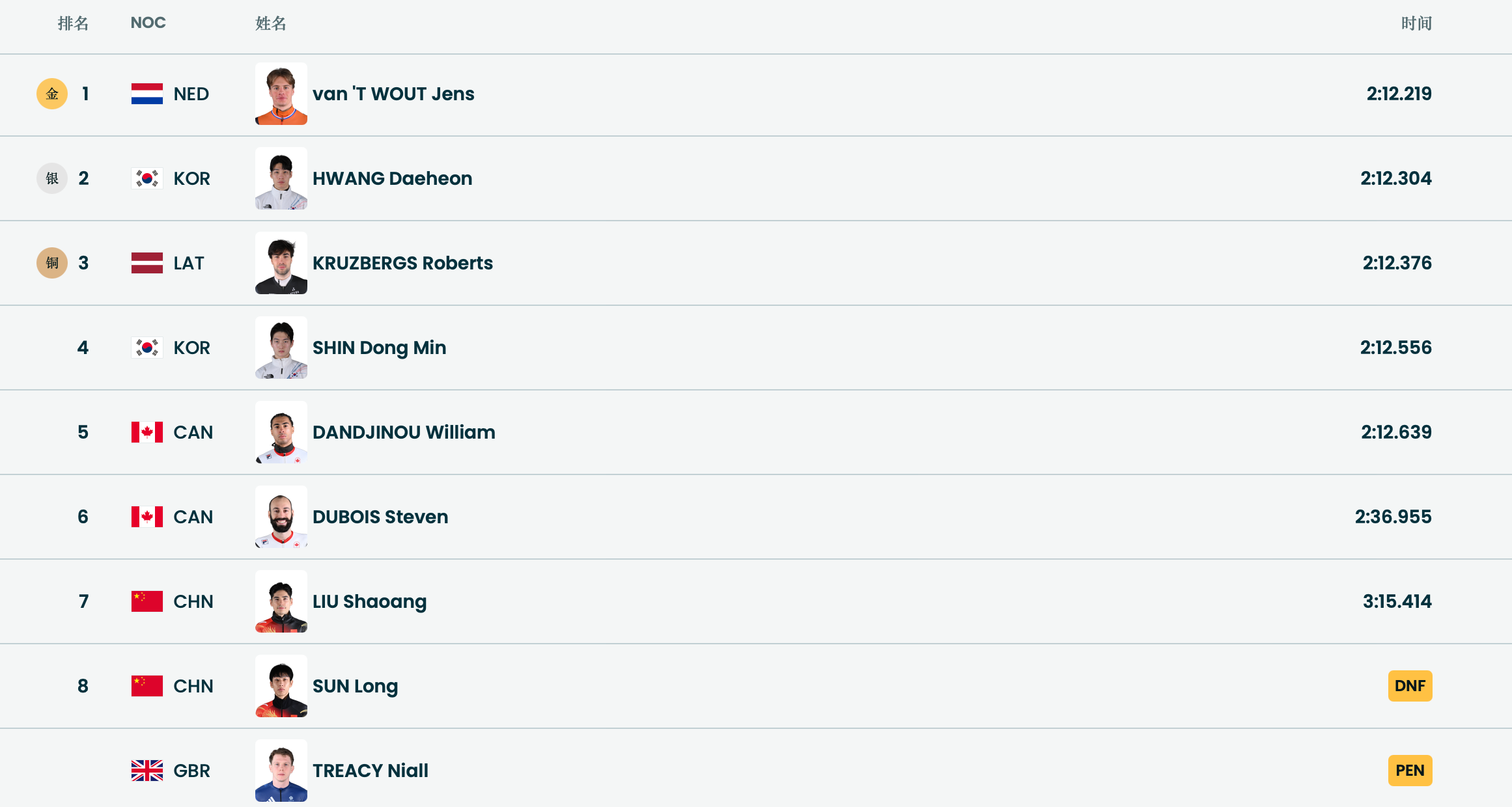Click the Netherlands flag icon
The width and height of the screenshot is (1512, 807).
pos(147,94)
